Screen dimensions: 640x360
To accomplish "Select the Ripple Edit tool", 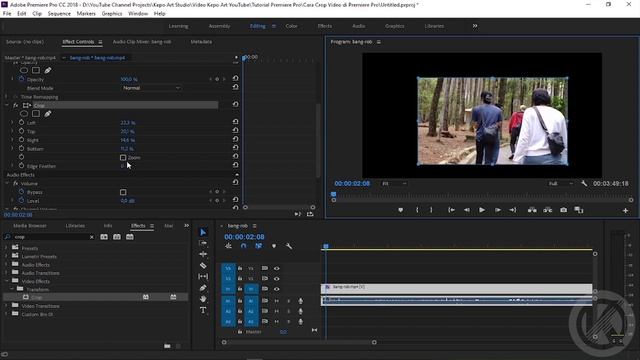I will coord(203,254).
